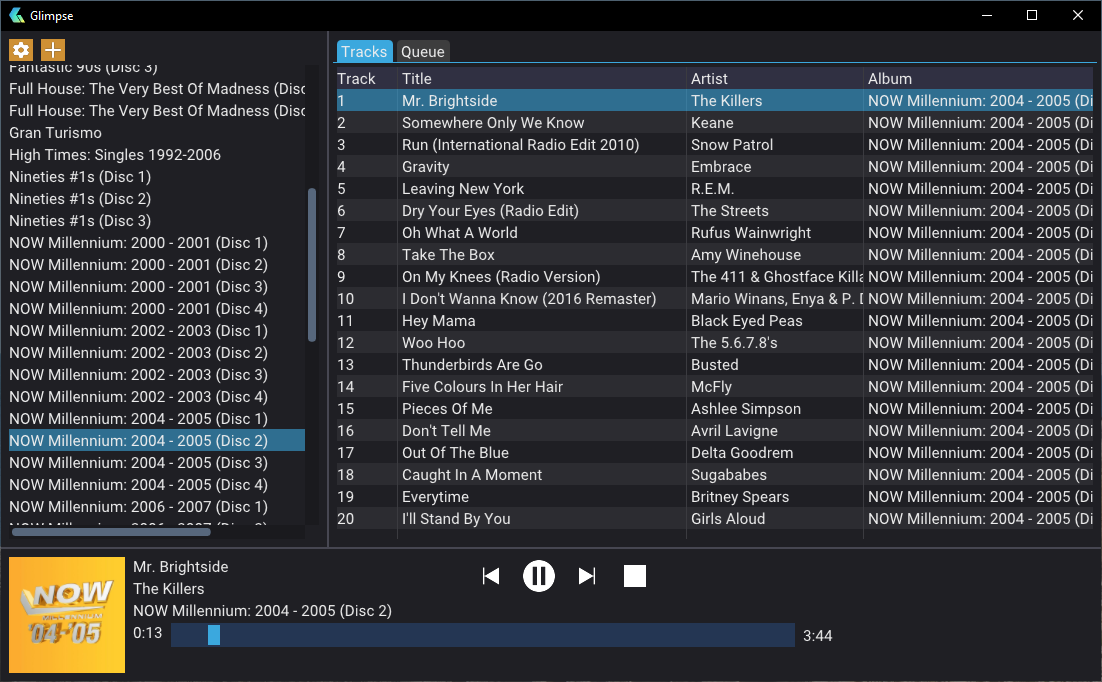Screen dimensions: 1102x682
Task: Select track Take The Box
Action: [715, 255]
